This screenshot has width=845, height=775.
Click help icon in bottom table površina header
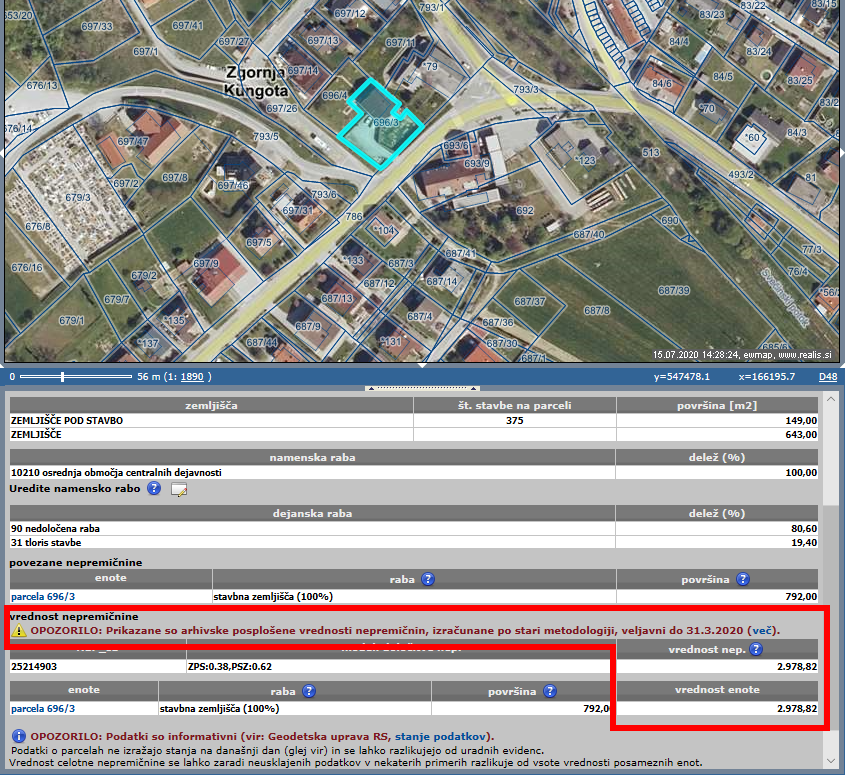[x=550, y=691]
